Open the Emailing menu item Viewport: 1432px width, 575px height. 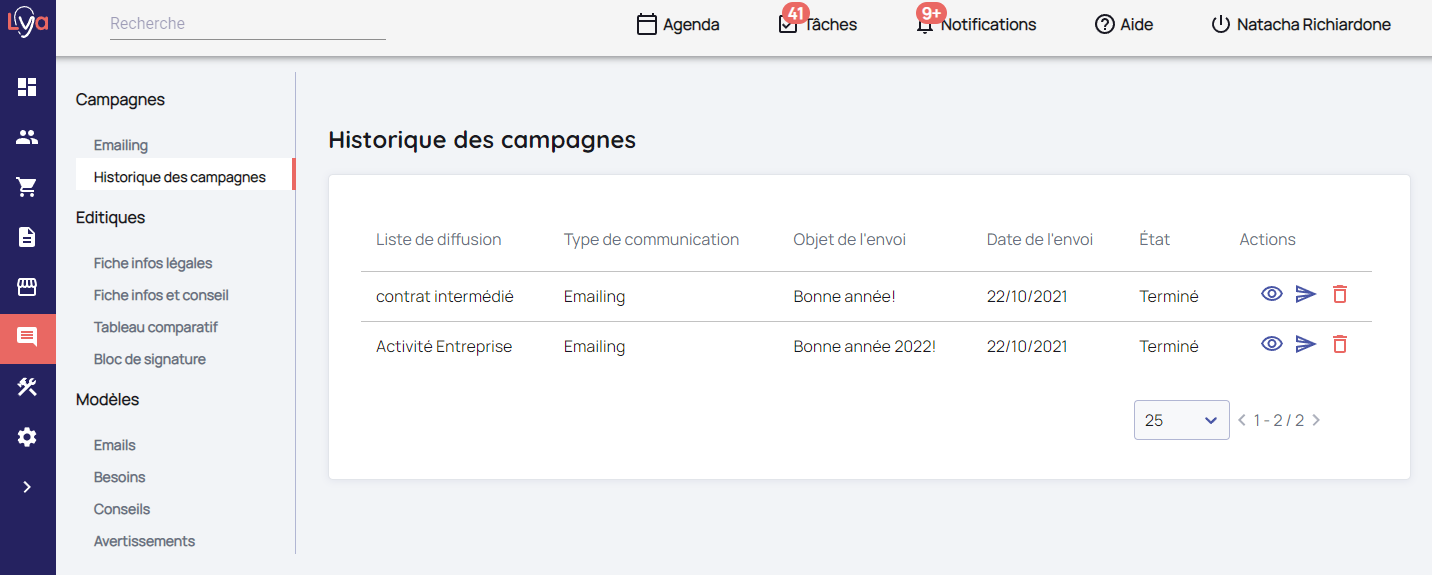click(121, 145)
